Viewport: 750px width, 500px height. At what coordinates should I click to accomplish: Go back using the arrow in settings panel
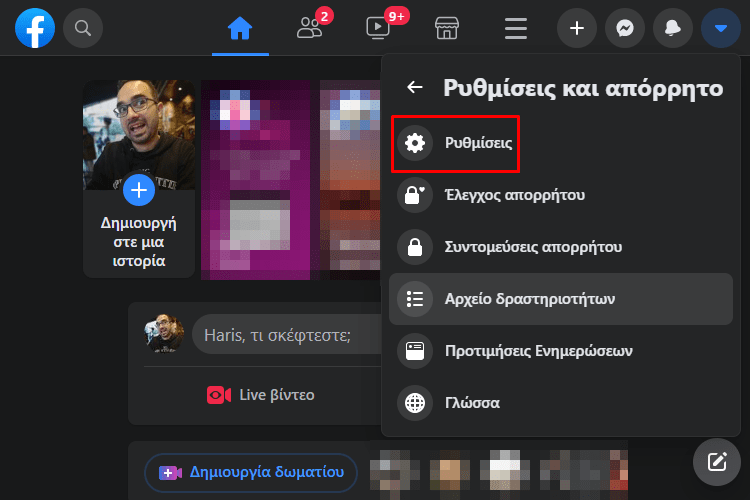(x=415, y=88)
